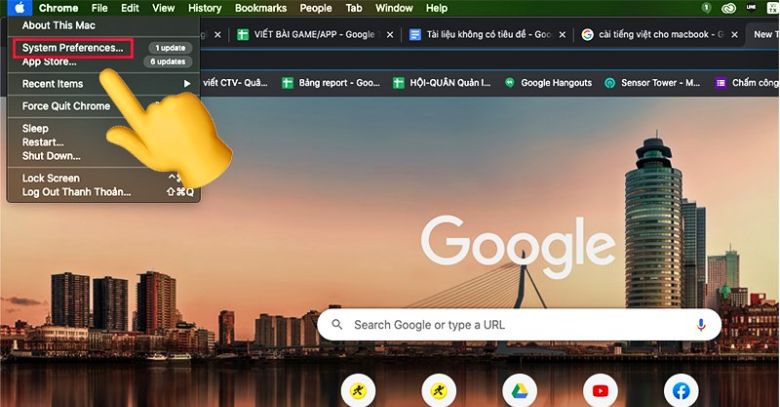Click the Sensor Tower bookmark icon

click(610, 83)
